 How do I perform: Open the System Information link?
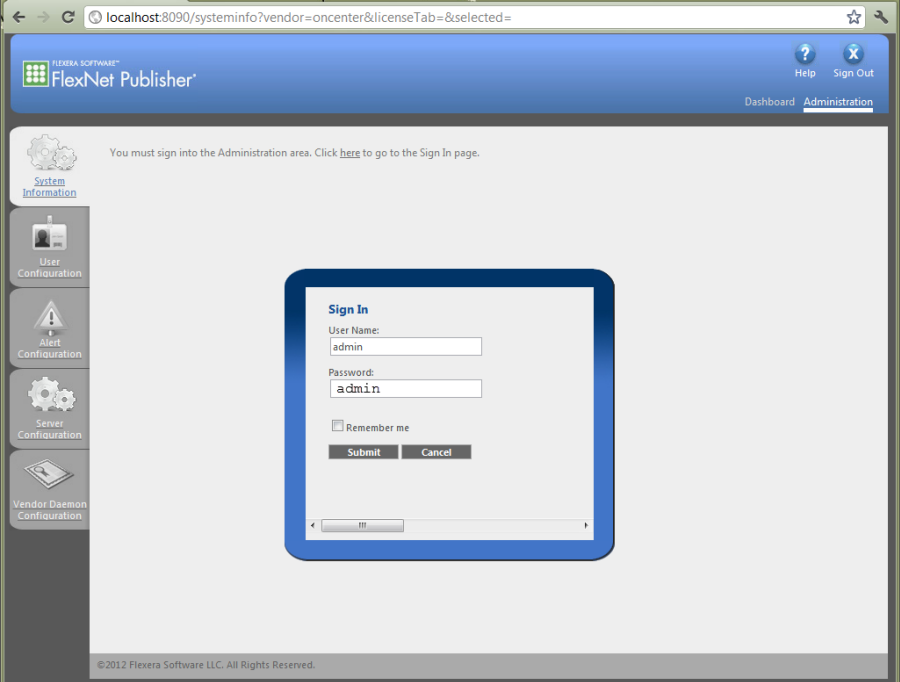pos(49,187)
